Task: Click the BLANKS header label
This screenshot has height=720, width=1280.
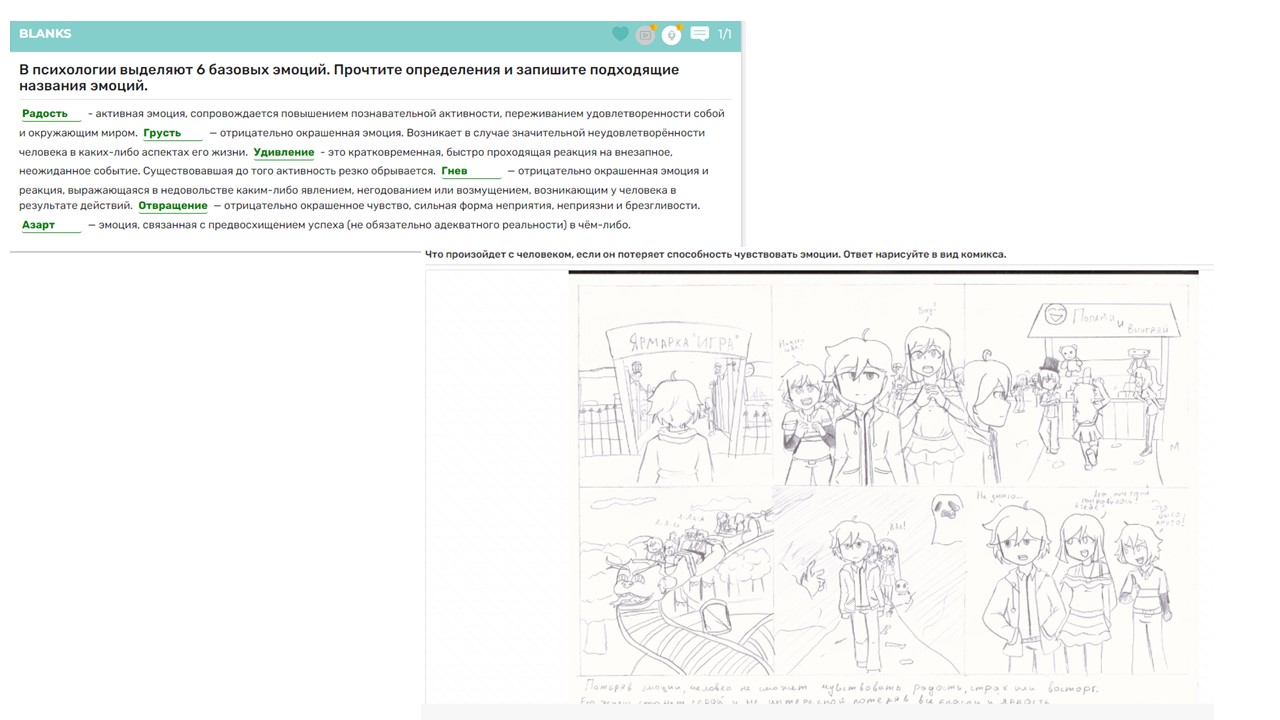Action: [x=45, y=34]
